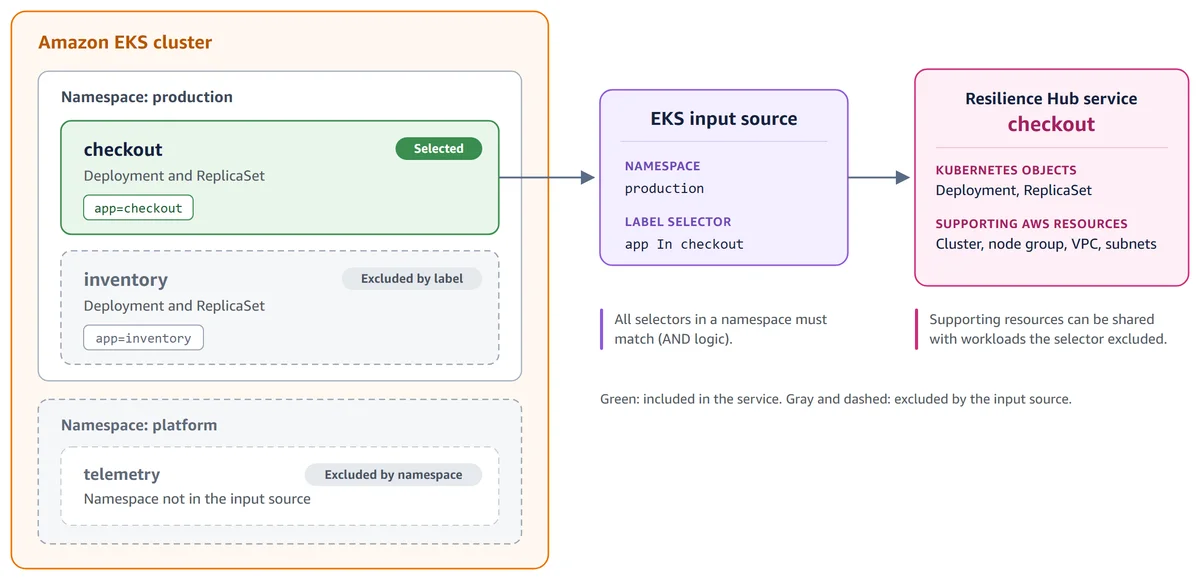Viewport: 1200px width, 580px height.
Task: Select the "Resilience Hub service" title
Action: tap(1051, 99)
